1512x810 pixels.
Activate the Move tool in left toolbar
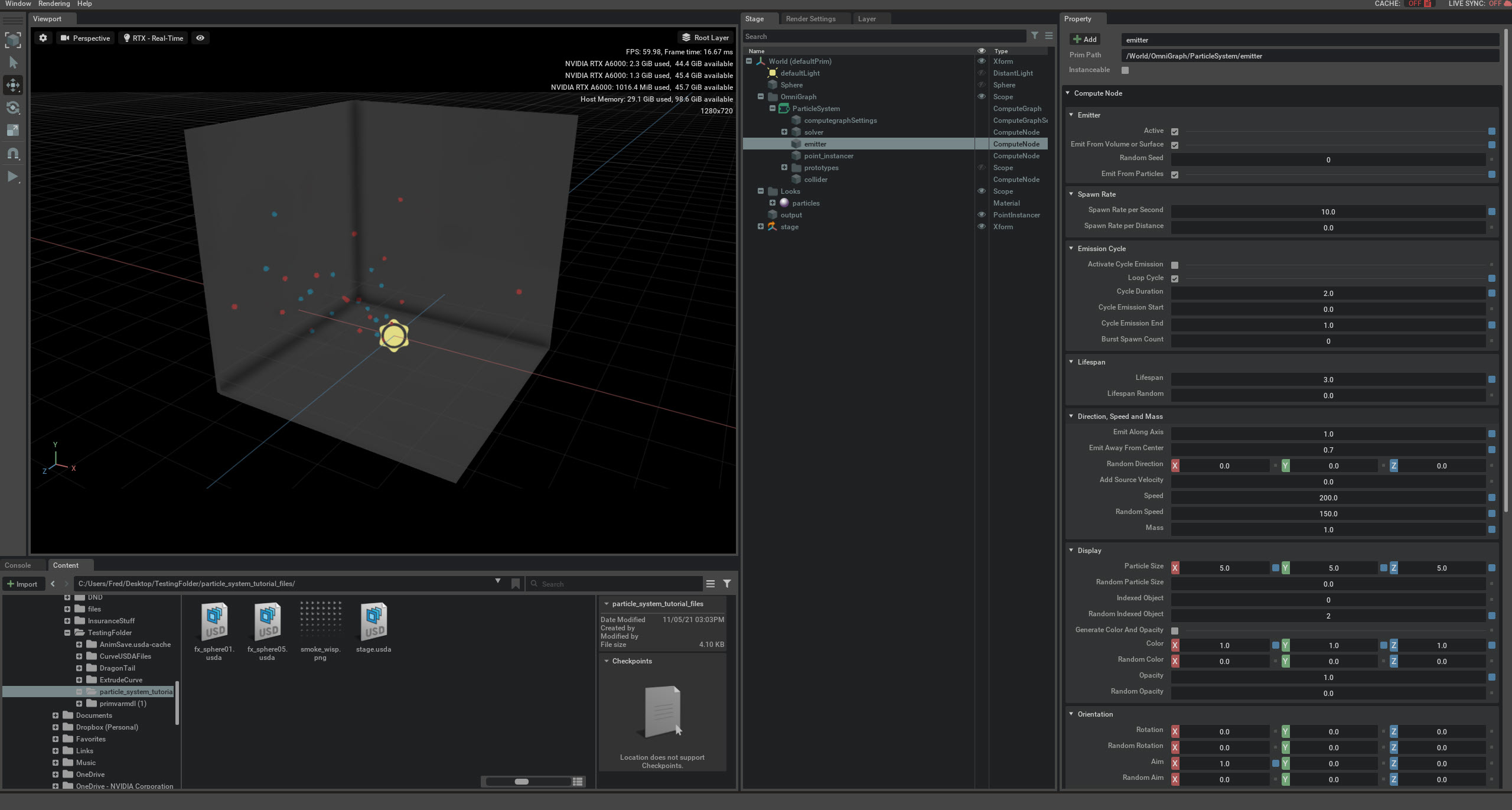tap(13, 85)
